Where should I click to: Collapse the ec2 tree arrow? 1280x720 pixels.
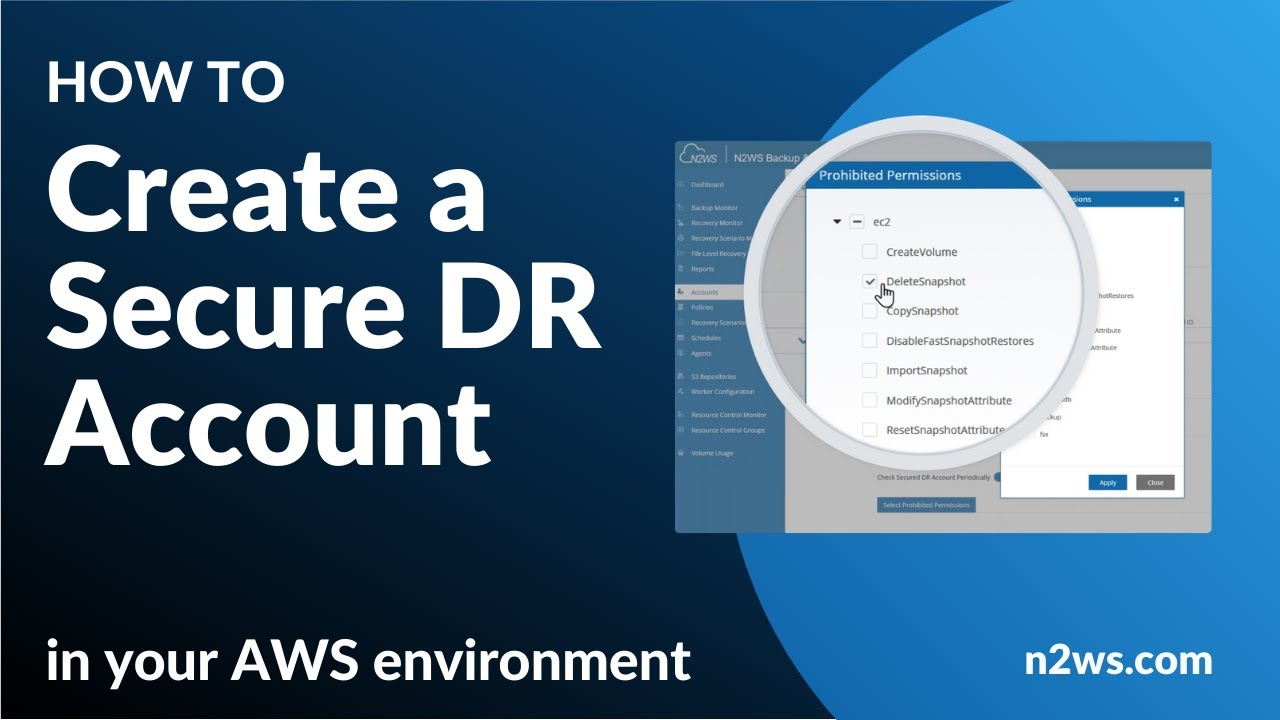(x=837, y=222)
